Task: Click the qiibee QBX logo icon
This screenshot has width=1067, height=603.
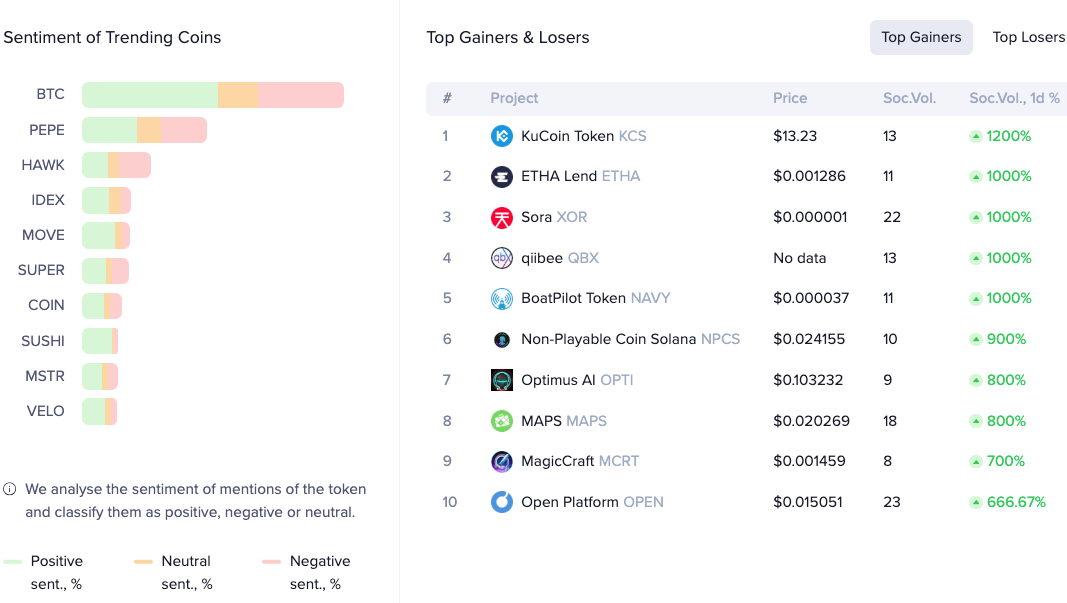Action: tap(502, 258)
